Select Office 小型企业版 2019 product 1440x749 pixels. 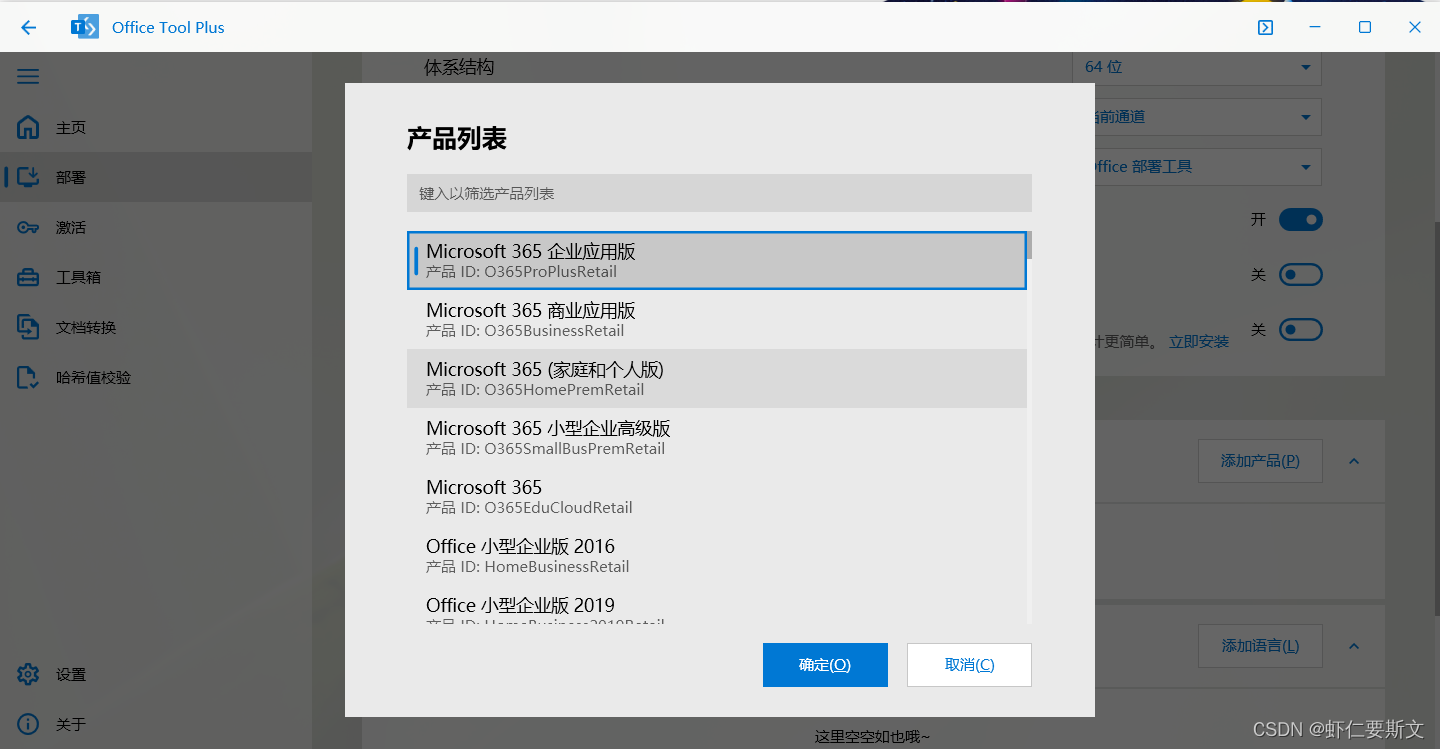(x=717, y=606)
